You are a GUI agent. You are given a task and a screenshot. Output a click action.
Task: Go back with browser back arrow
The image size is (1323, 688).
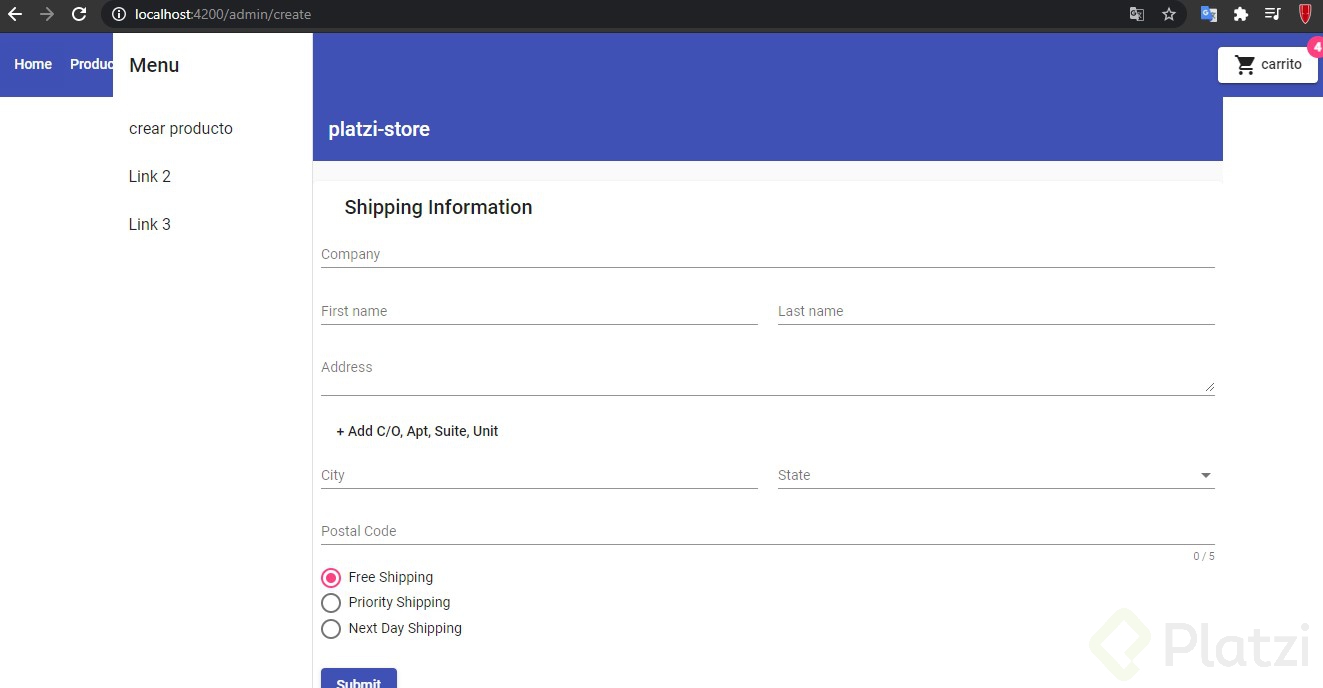[15, 15]
